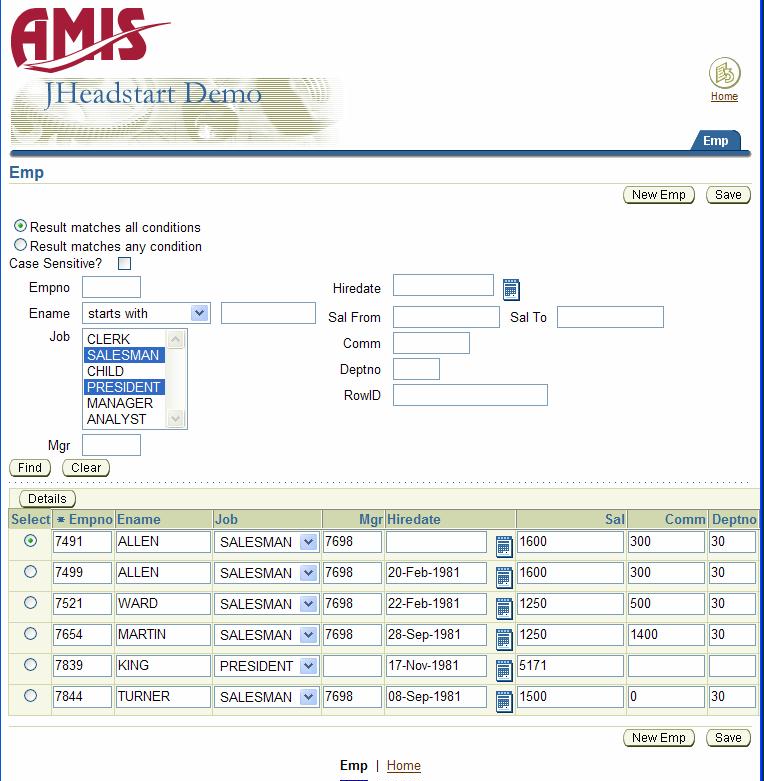Enable the Case Sensitive checkbox
Image resolution: width=764 pixels, height=781 pixels.
pos(125,264)
